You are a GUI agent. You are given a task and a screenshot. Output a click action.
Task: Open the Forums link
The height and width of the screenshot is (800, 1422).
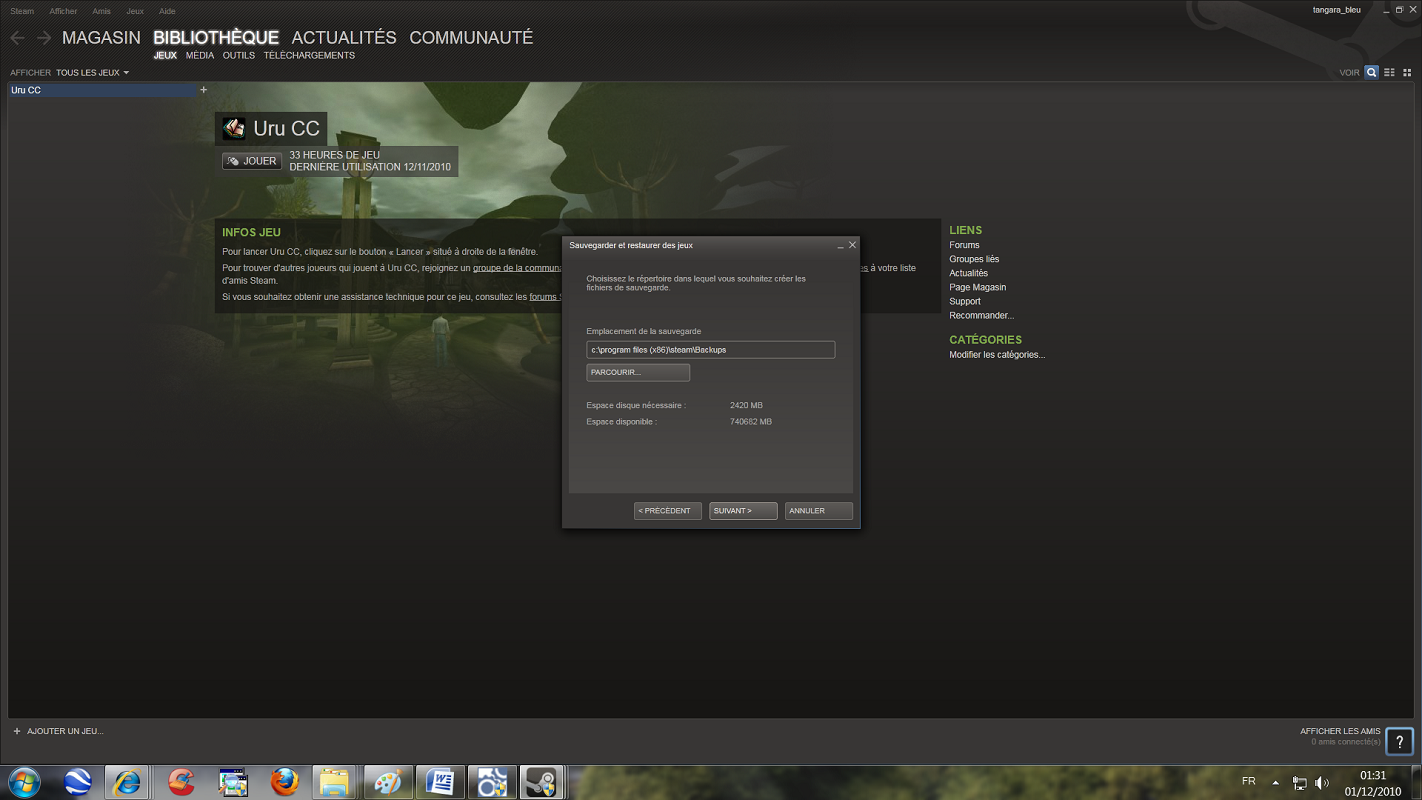tap(964, 245)
